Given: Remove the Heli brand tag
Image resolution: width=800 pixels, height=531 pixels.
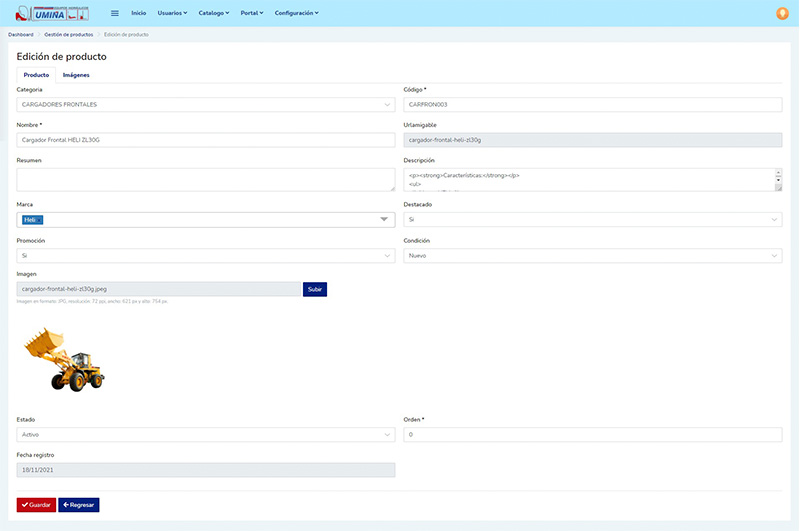Looking at the screenshot, I should pos(39,220).
